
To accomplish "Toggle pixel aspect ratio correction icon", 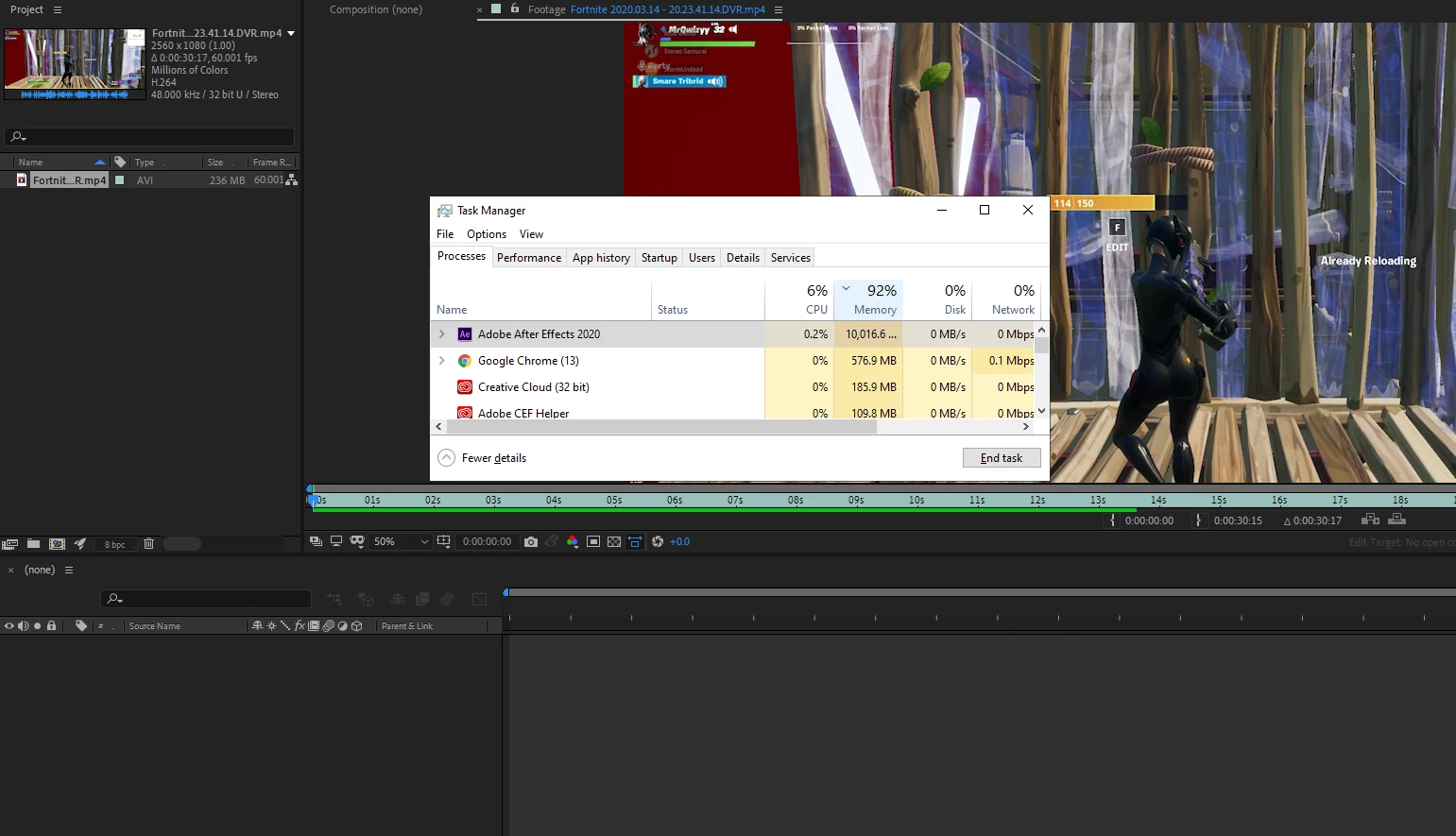I will [x=635, y=541].
